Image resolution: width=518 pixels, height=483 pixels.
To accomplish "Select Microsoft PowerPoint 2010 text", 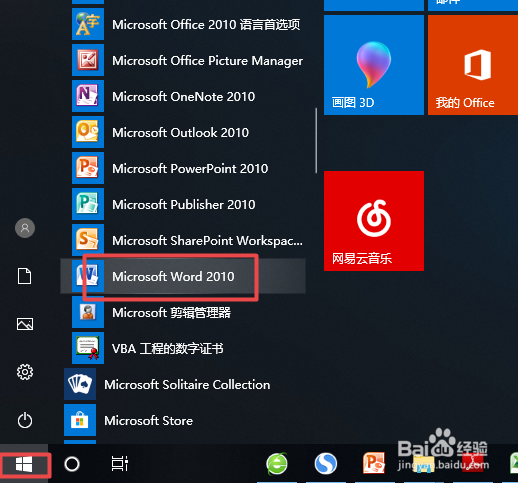I will click(190, 169).
